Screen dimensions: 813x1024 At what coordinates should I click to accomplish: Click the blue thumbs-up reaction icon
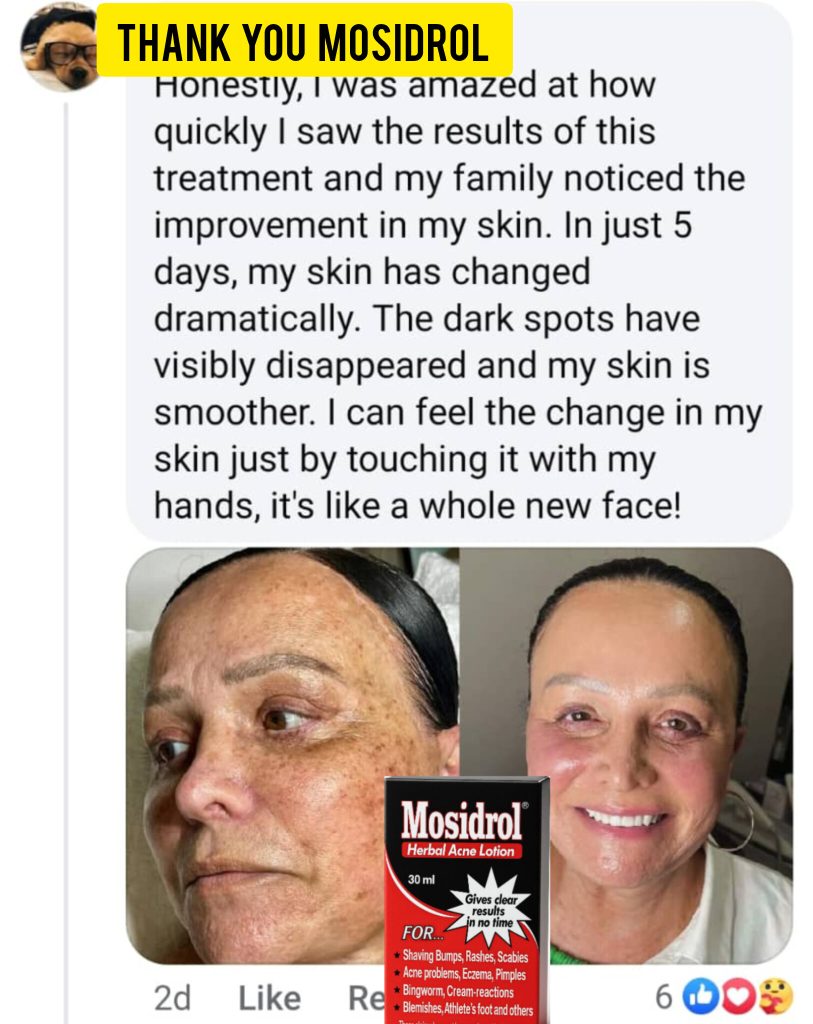[x=700, y=996]
